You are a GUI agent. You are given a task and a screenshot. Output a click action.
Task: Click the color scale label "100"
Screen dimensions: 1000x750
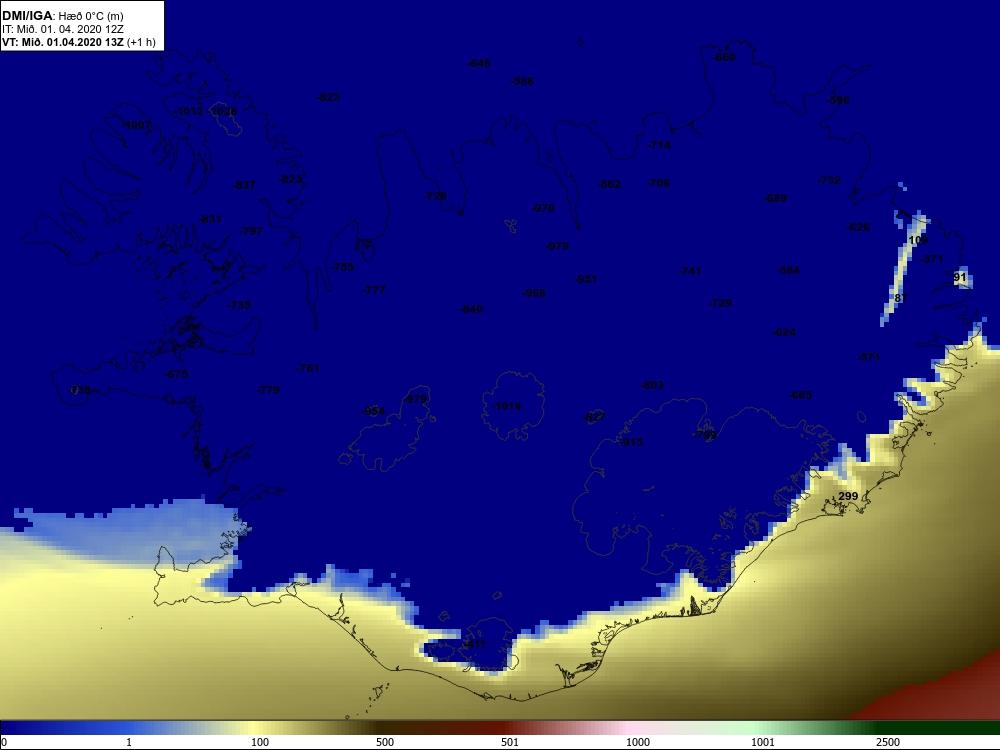pyautogui.click(x=260, y=742)
